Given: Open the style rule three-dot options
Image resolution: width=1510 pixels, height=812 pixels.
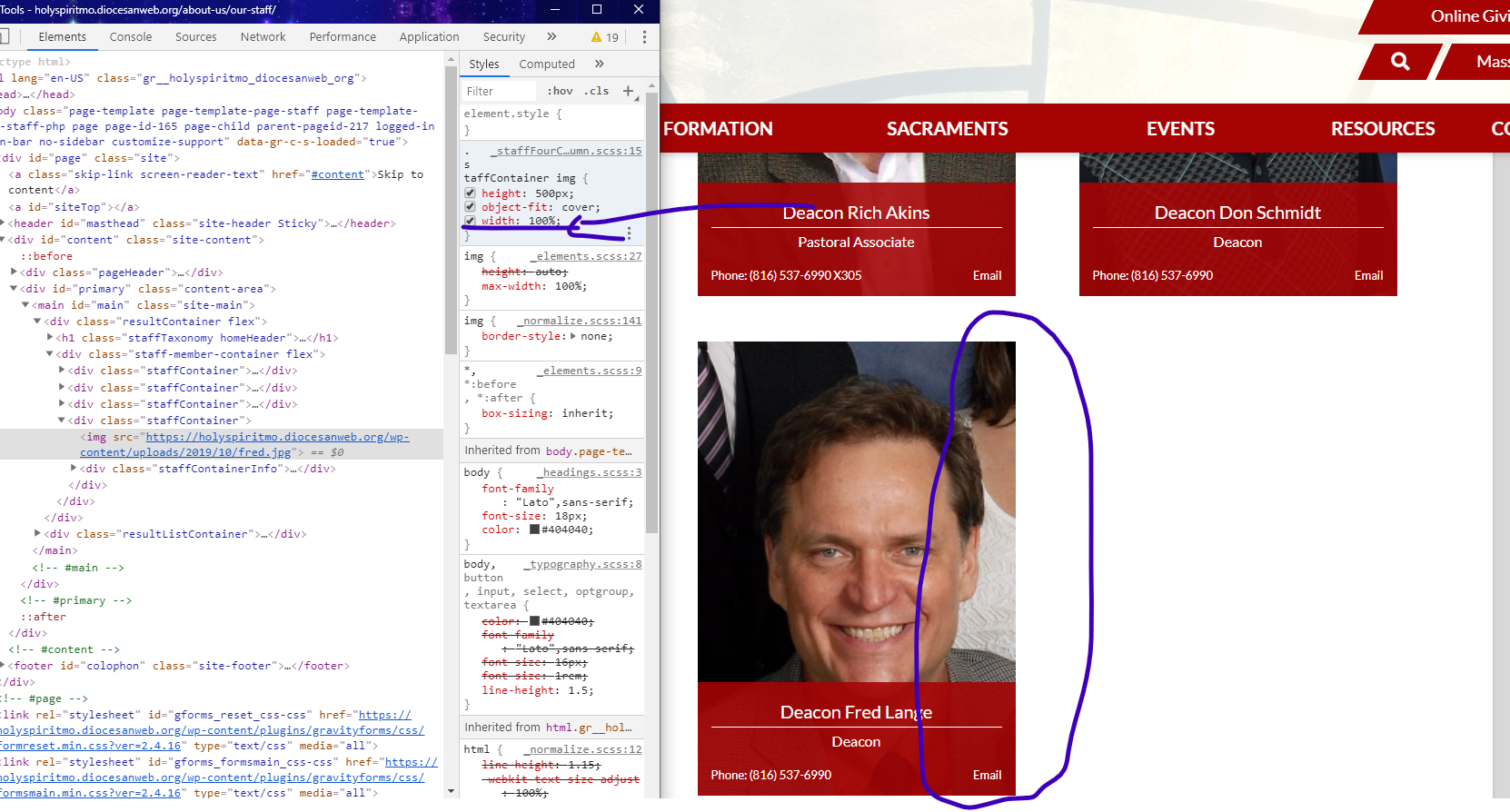Looking at the screenshot, I should click(629, 233).
